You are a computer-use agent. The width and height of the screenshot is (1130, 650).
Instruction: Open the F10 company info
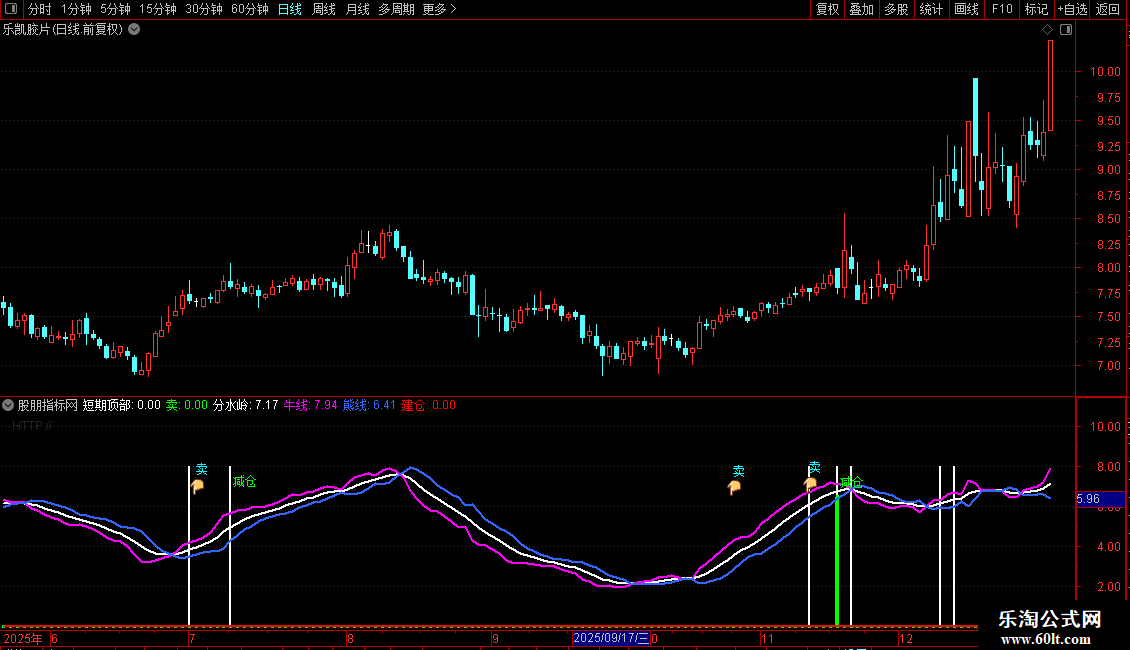(1002, 9)
